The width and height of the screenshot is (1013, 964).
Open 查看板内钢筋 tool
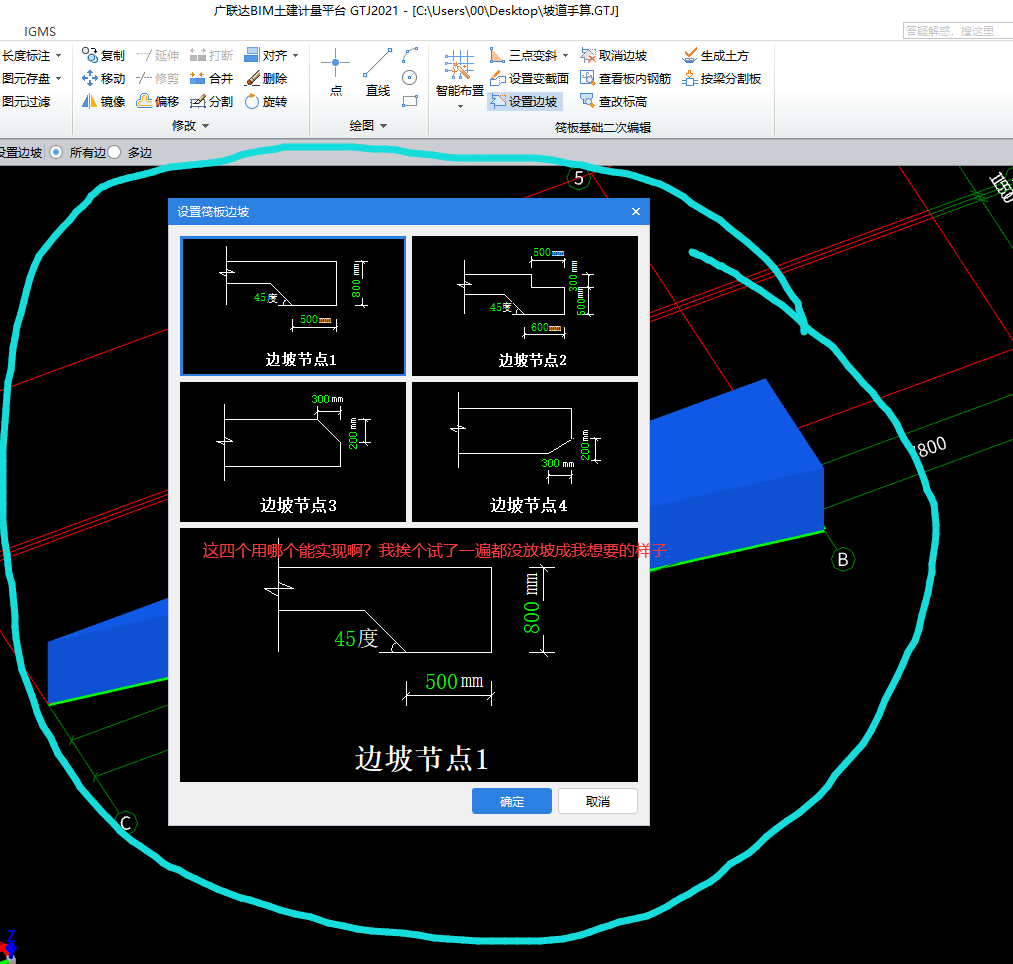pos(625,78)
